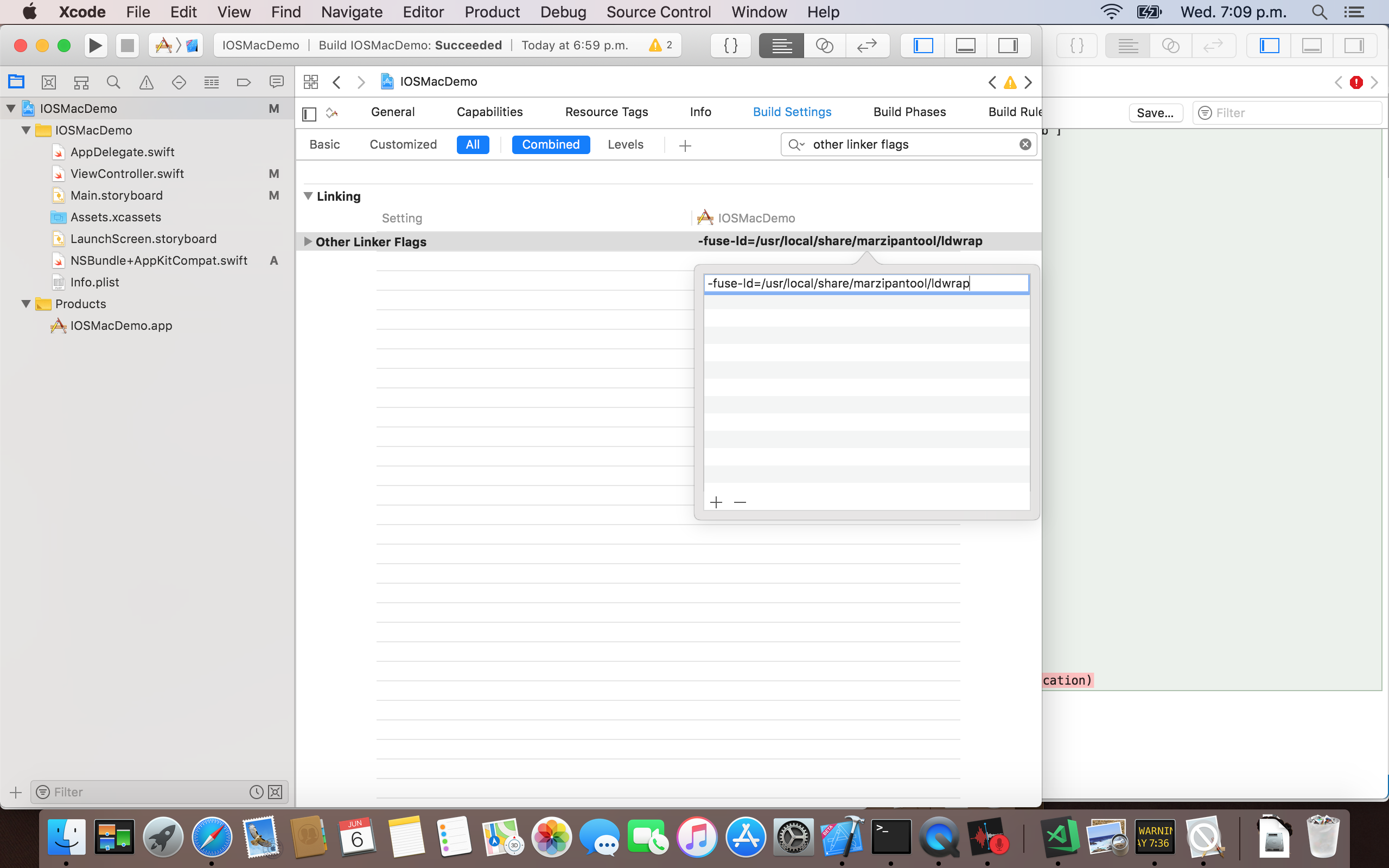
Task: Switch to Levels view
Action: point(625,145)
